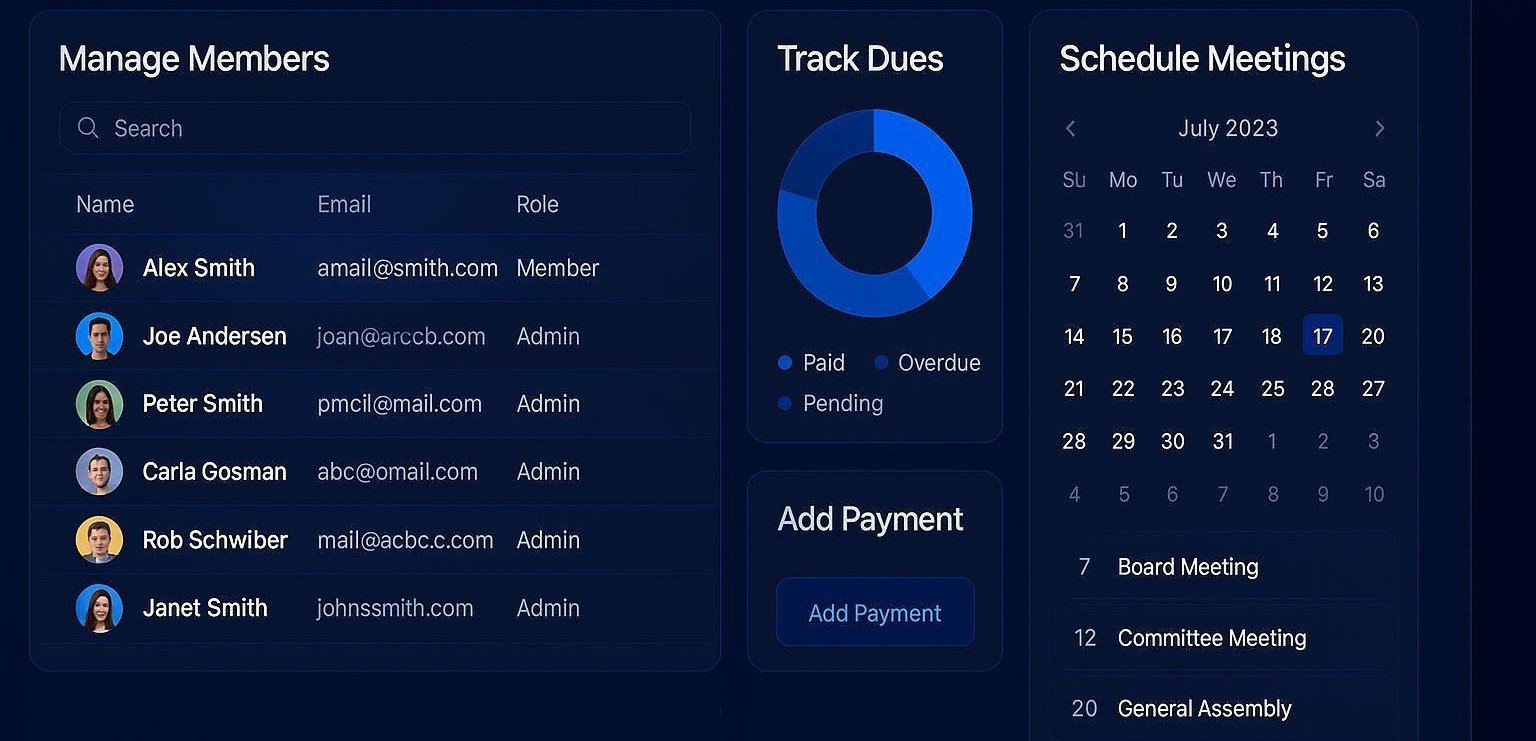The width and height of the screenshot is (1536, 741).
Task: Open Carla Gosman's avatar image
Action: coord(99,472)
